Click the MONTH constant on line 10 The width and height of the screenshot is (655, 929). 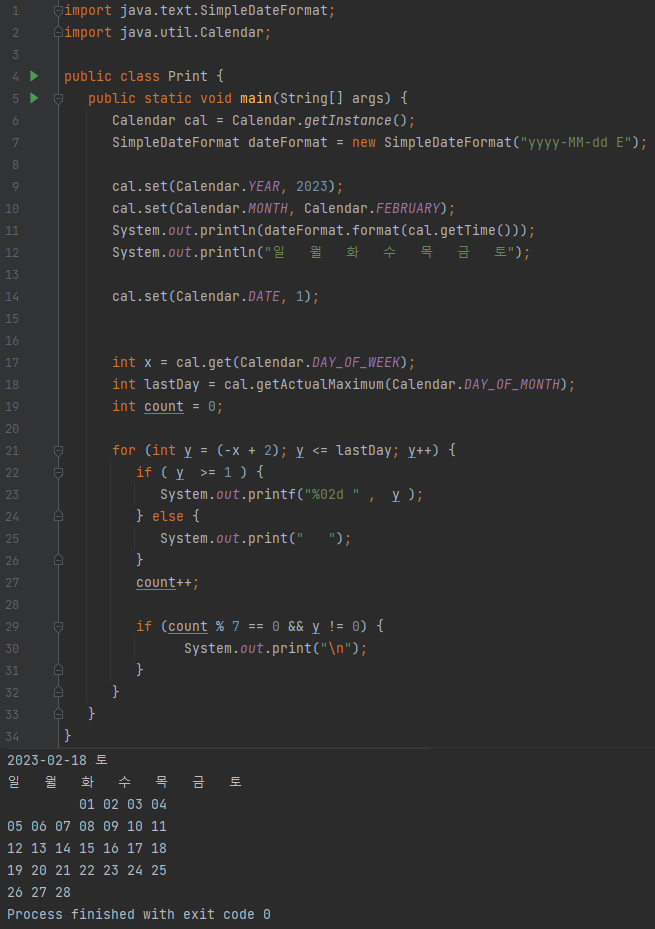(x=268, y=208)
